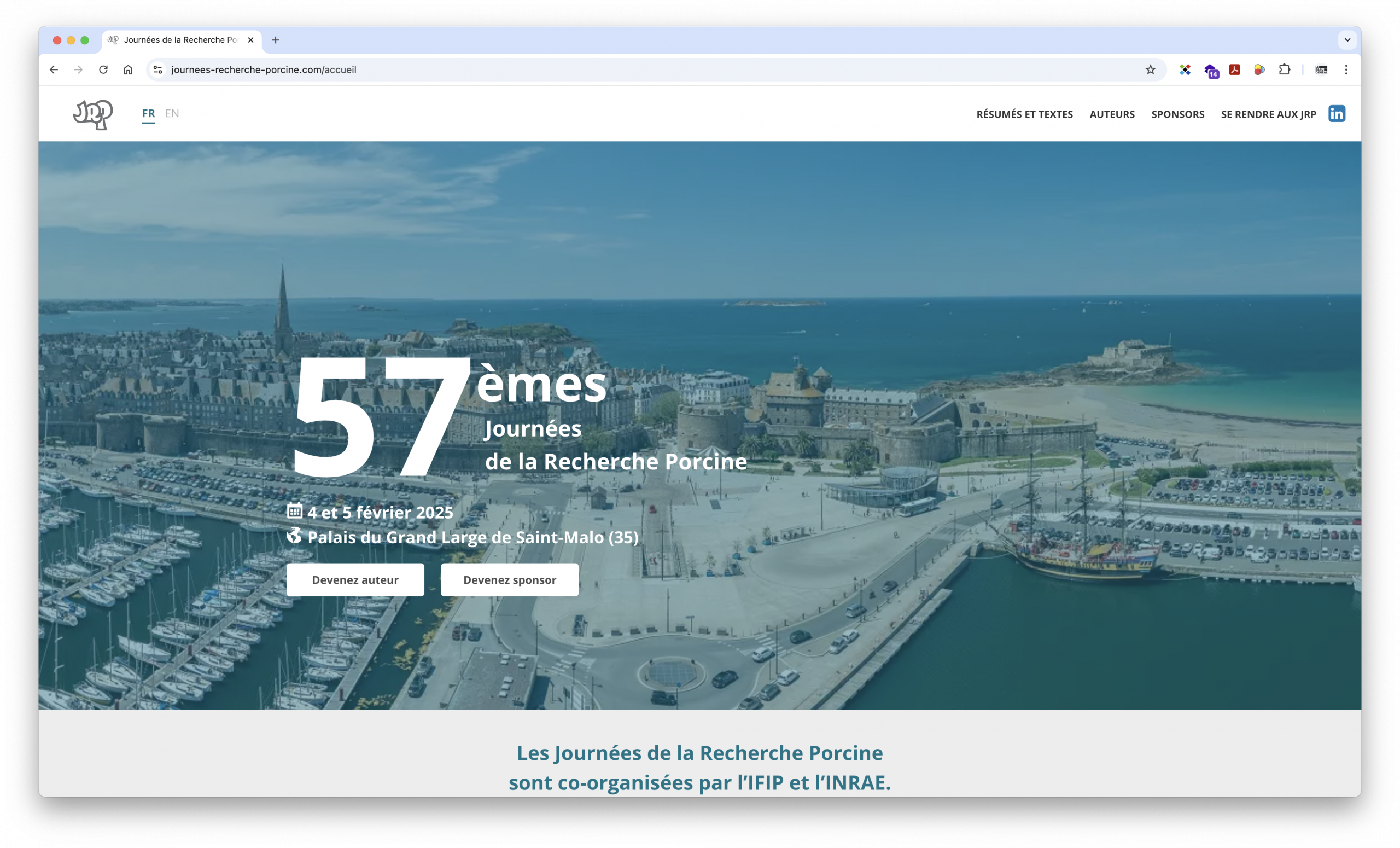Click the JRP logo in header
This screenshot has width=1400, height=848.
[x=93, y=114]
